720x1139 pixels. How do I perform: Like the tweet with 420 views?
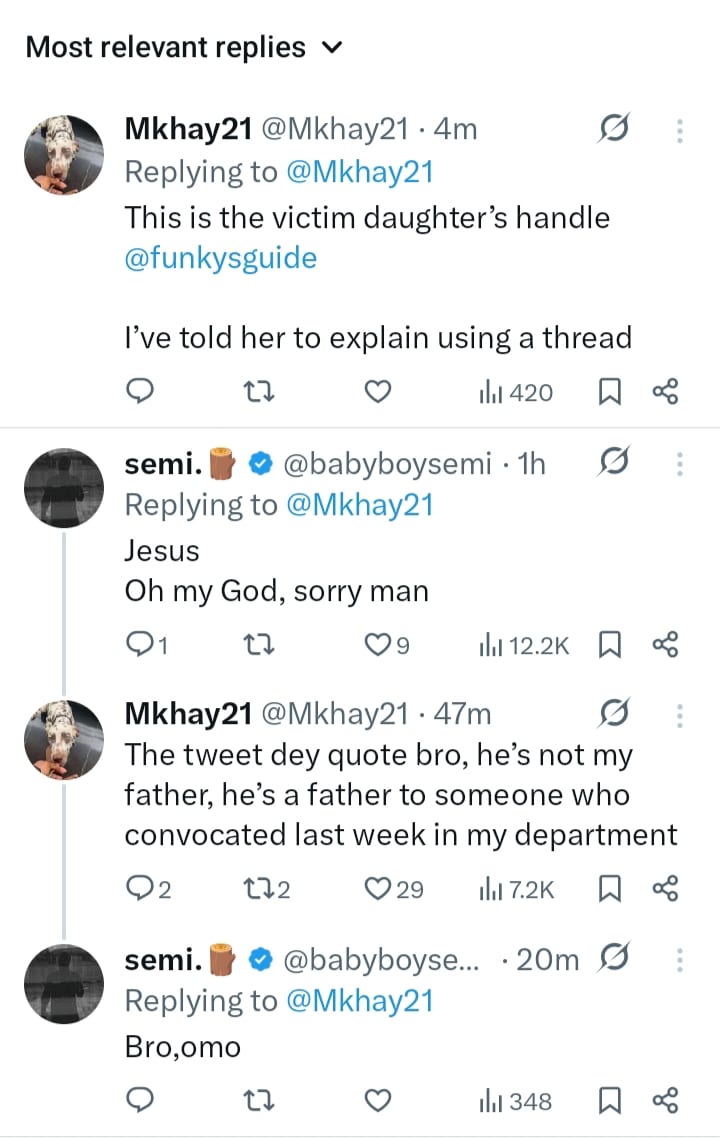click(376, 393)
